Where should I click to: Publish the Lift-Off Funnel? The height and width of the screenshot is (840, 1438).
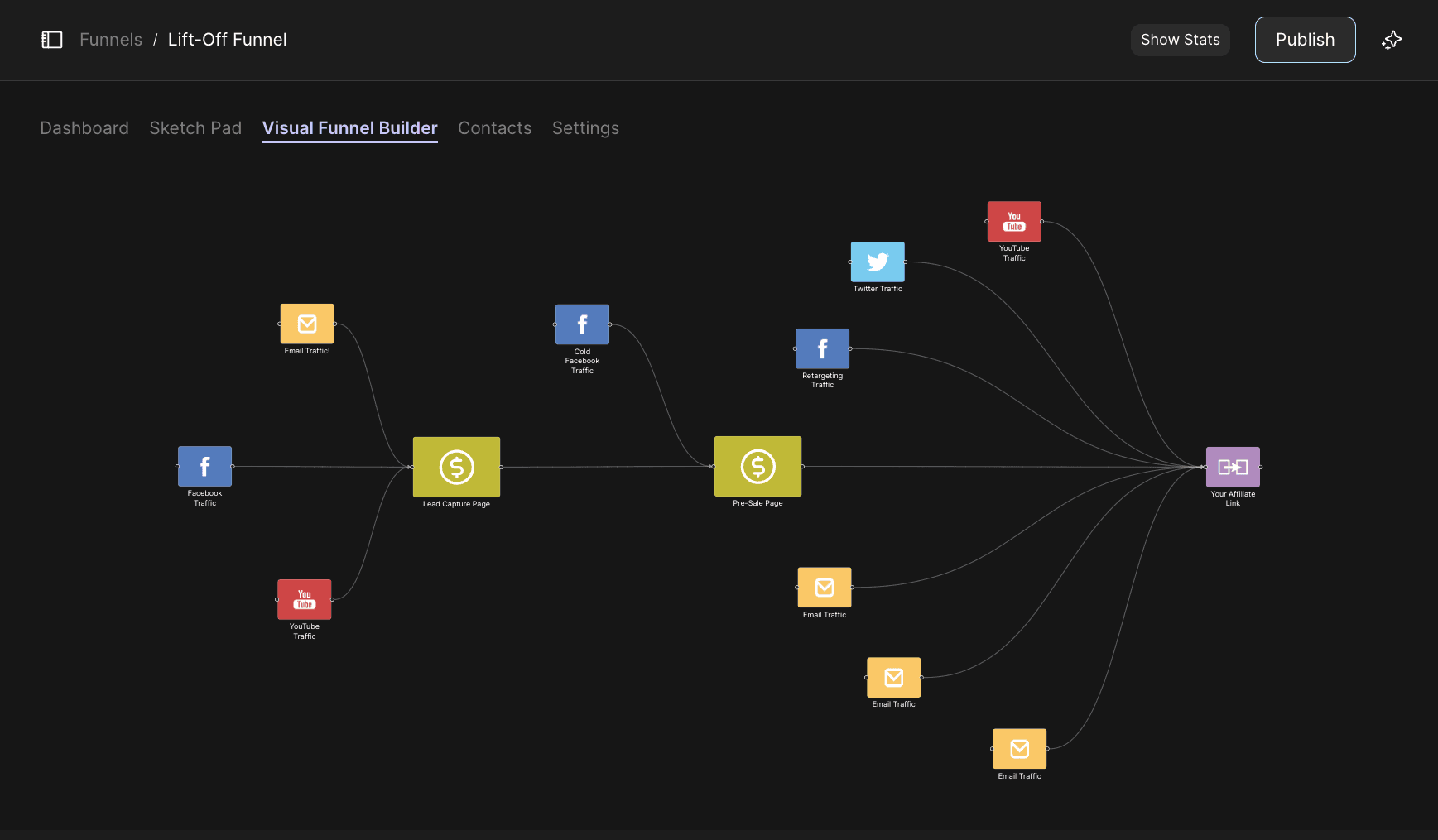tap(1305, 39)
